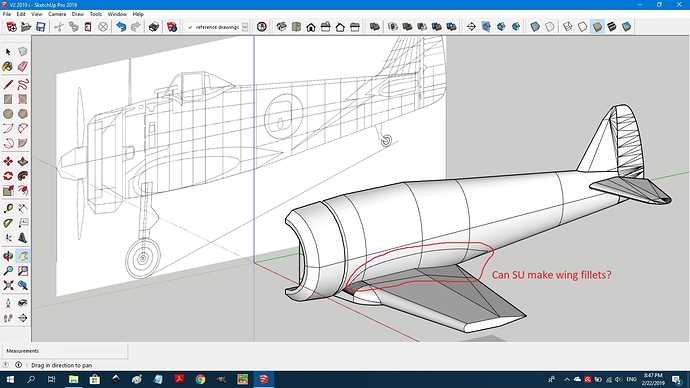
Task: Enable Shaded With Textures style
Action: (x=612, y=27)
